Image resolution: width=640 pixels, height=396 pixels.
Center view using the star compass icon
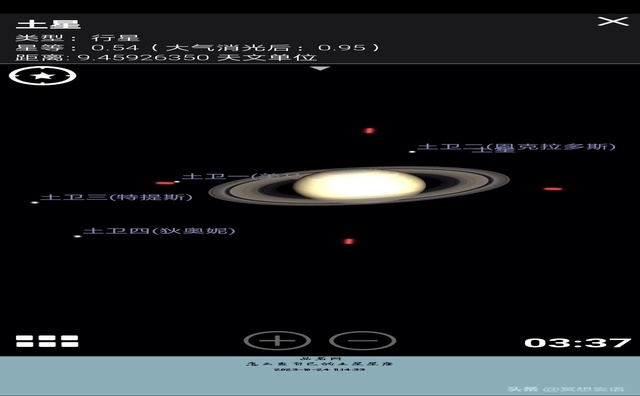pyautogui.click(x=42, y=76)
